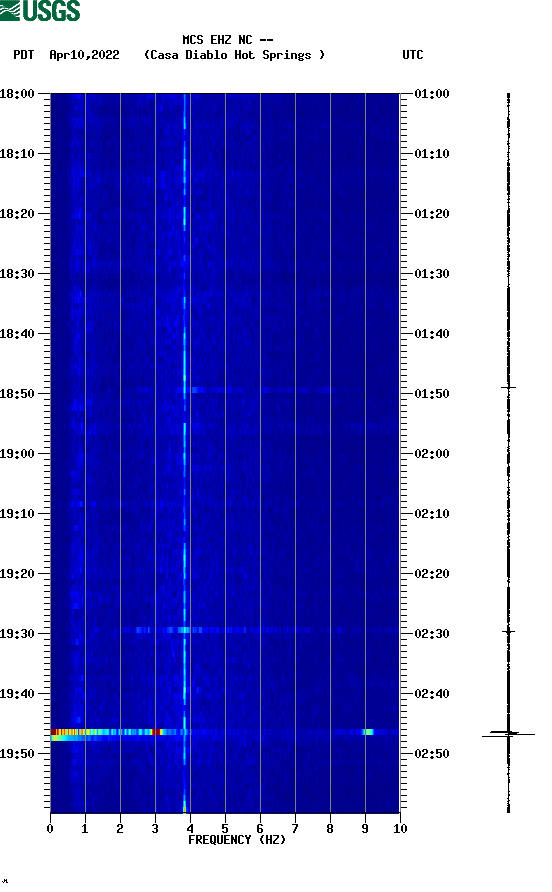Click the 02:30 UTC time label
The height and width of the screenshot is (892, 552).
(x=432, y=634)
